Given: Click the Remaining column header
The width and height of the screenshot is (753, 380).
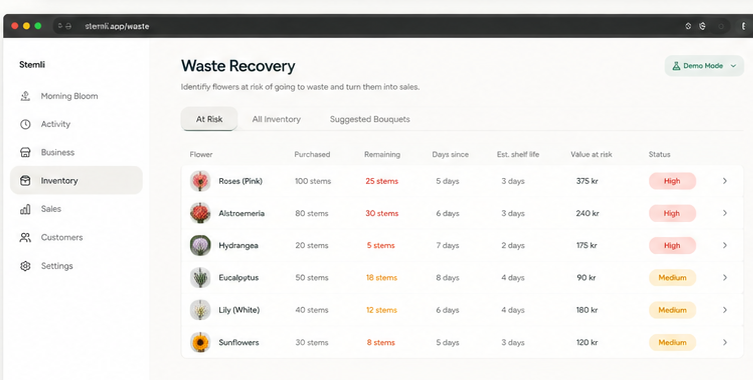Looking at the screenshot, I should pos(382,154).
